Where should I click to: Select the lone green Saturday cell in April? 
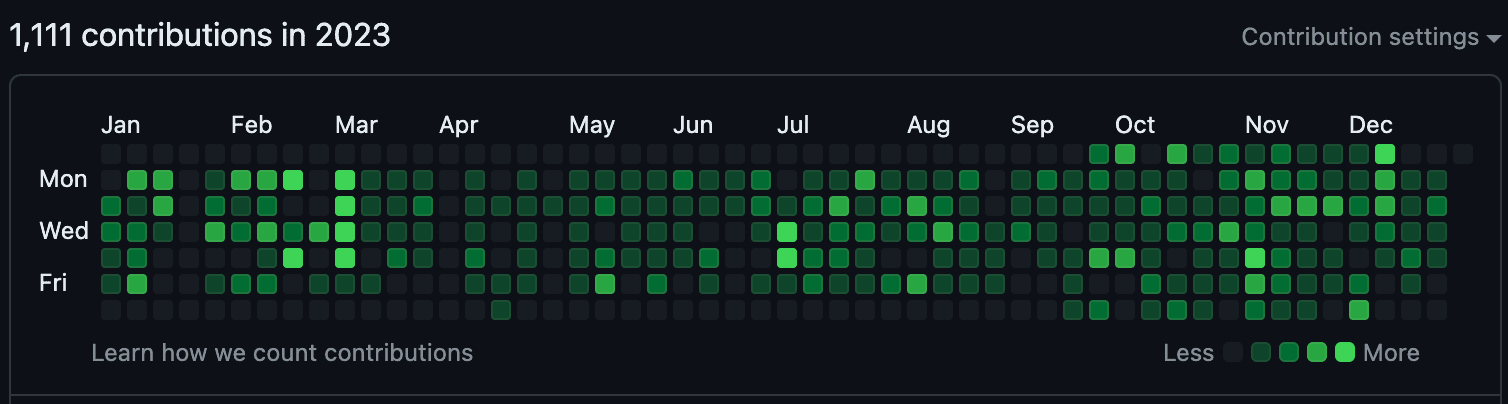(501, 310)
